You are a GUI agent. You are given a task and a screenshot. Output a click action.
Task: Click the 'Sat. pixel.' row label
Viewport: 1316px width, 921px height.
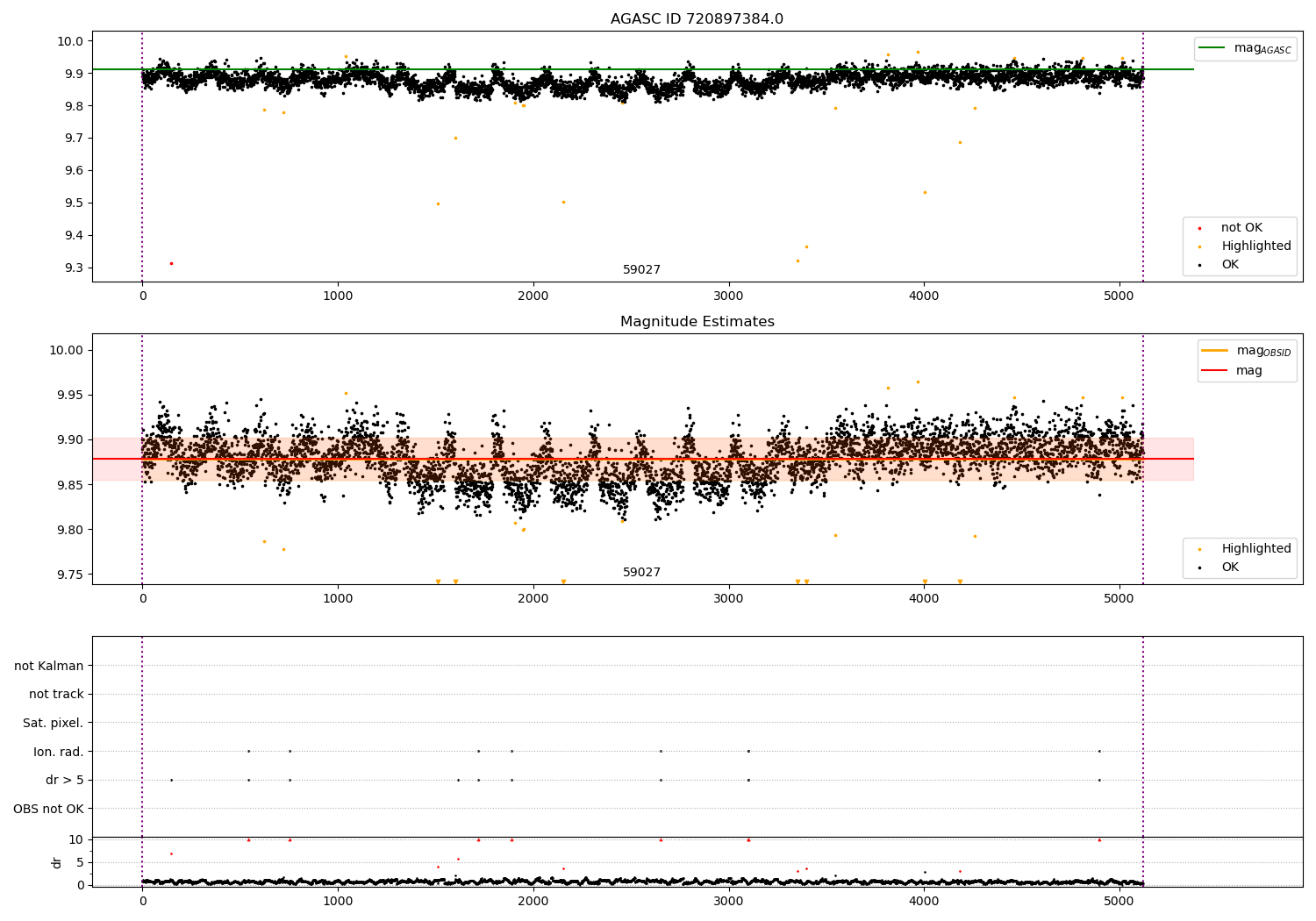(54, 723)
